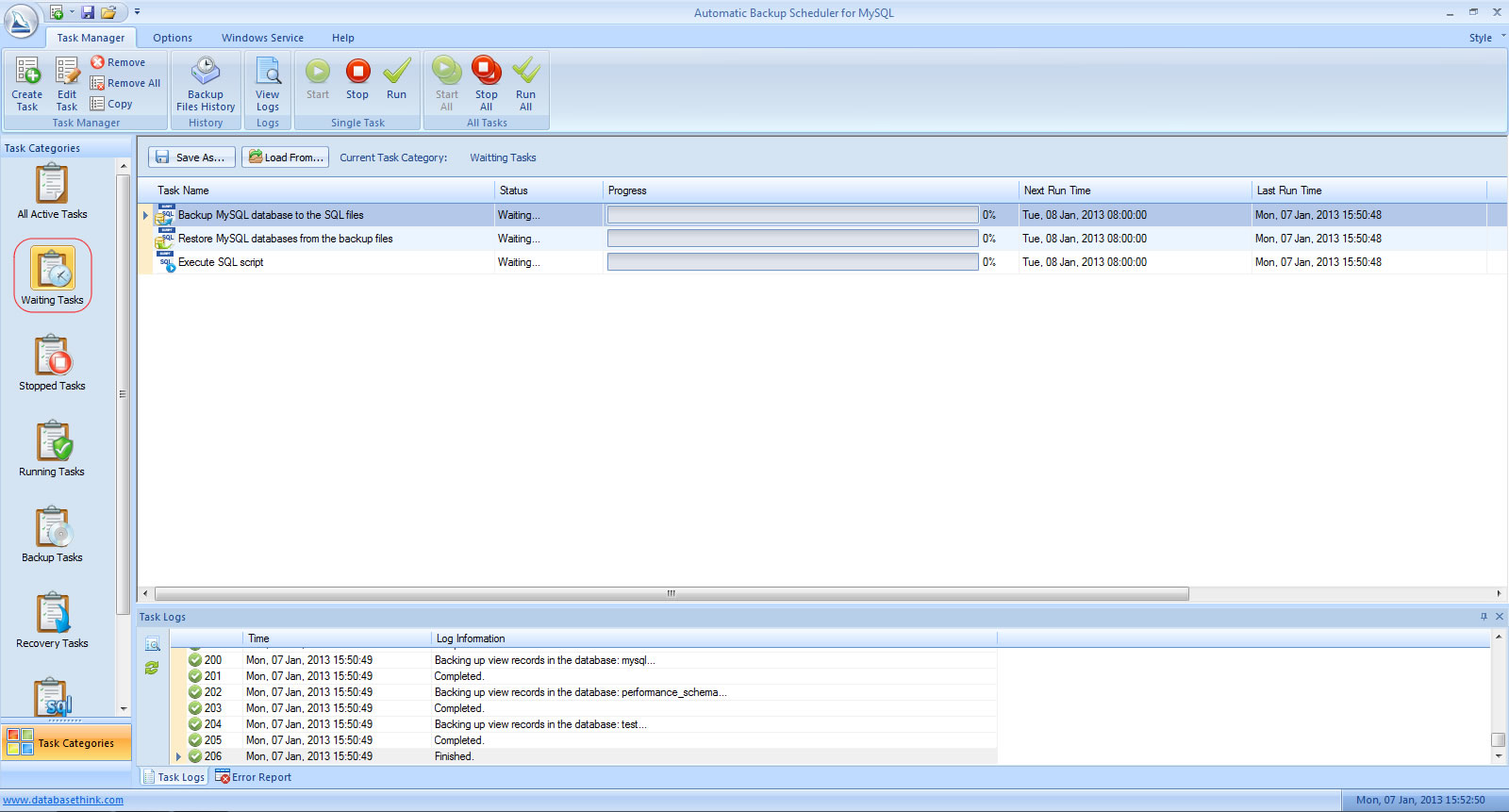
Task: Select the Backup MySQL database to the SQL files row
Action: click(822, 215)
